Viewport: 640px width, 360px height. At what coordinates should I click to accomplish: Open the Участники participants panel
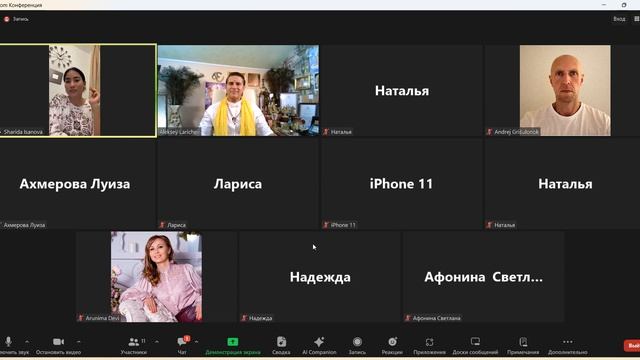(133, 345)
